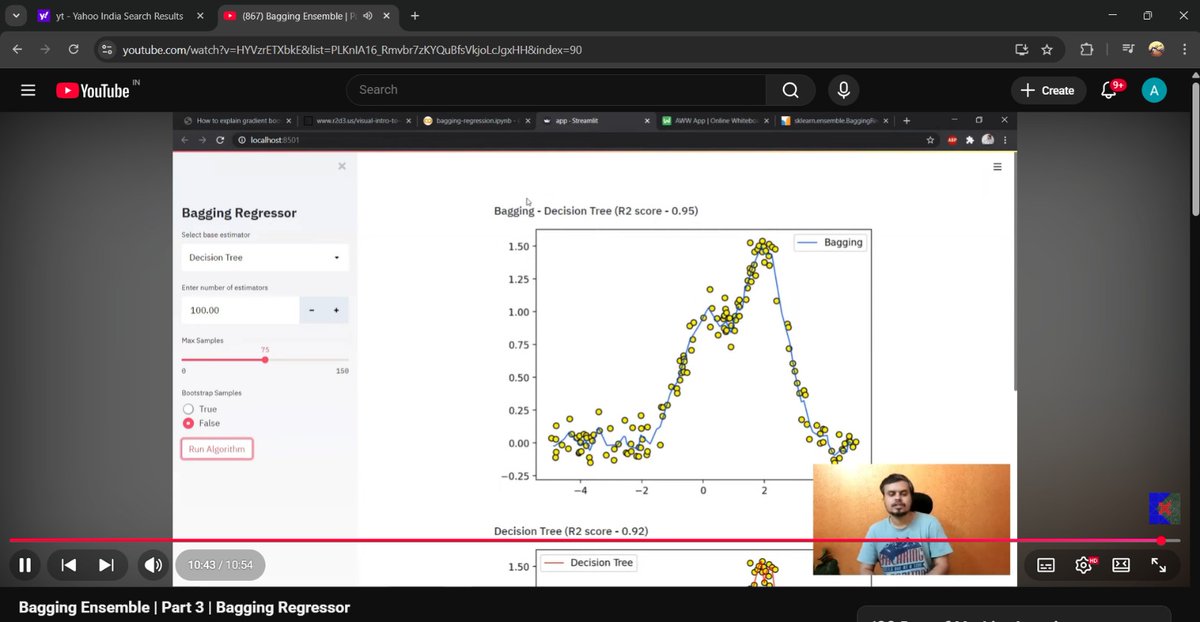Select How to explain gradient boosting tab
1200x622 pixels.
(x=238, y=120)
